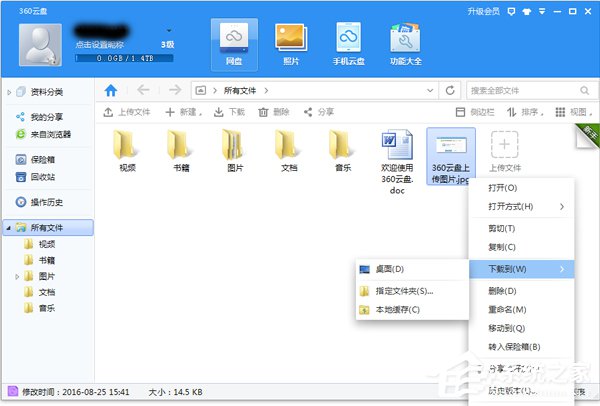Open the 手机云盘 mobile cloud tab
The width and height of the screenshot is (600, 406).
click(348, 44)
